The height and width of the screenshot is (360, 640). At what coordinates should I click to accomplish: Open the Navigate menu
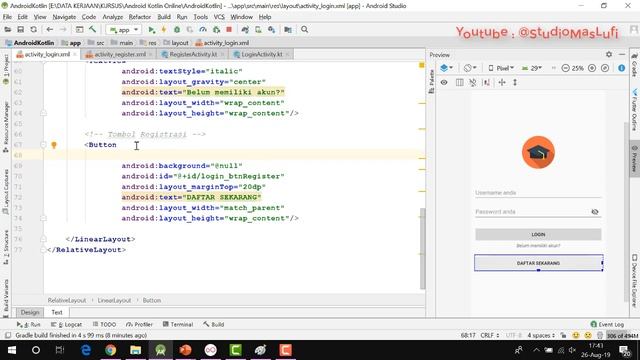tap(64, 17)
